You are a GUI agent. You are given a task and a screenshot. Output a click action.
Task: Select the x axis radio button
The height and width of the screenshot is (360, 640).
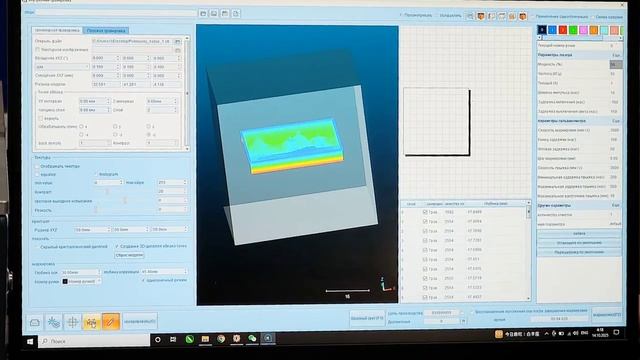tap(81, 127)
